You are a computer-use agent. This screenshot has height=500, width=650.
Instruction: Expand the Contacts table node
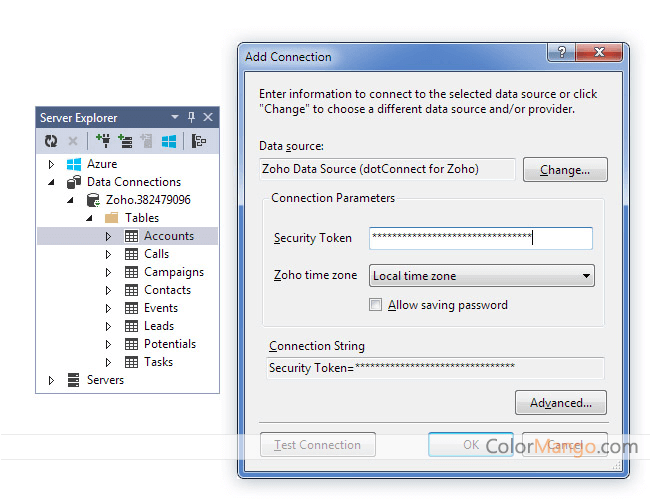108,290
